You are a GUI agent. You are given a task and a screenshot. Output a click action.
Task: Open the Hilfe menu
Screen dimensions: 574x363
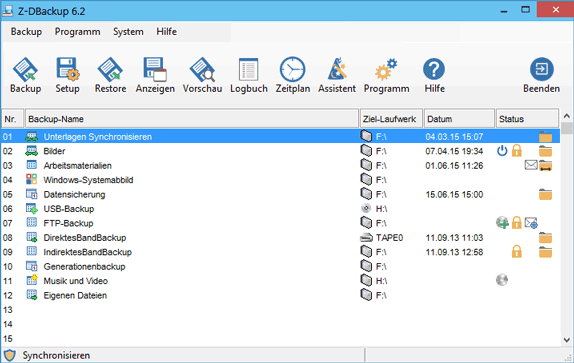point(167,32)
